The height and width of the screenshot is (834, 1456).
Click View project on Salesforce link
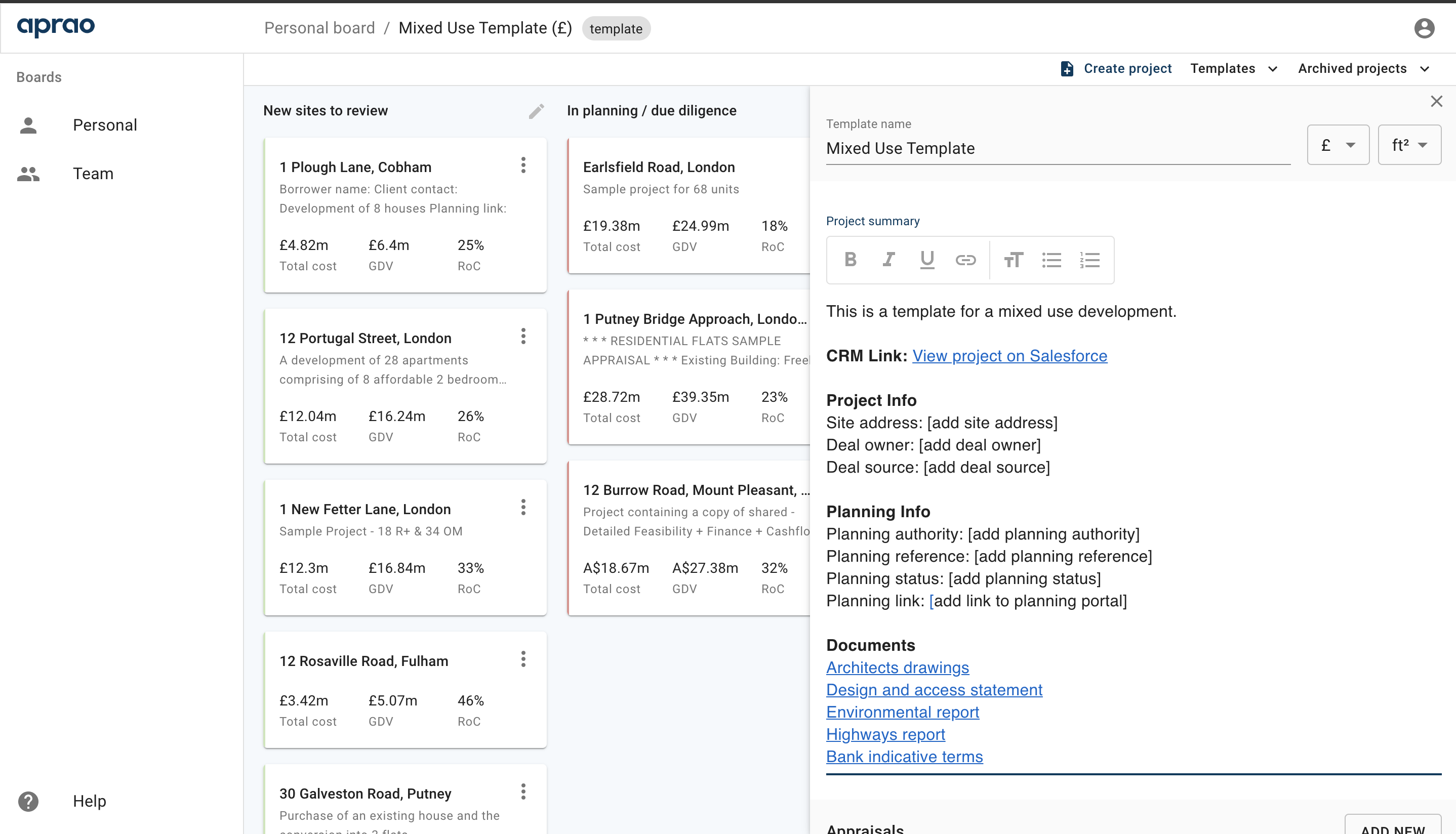coord(1010,355)
